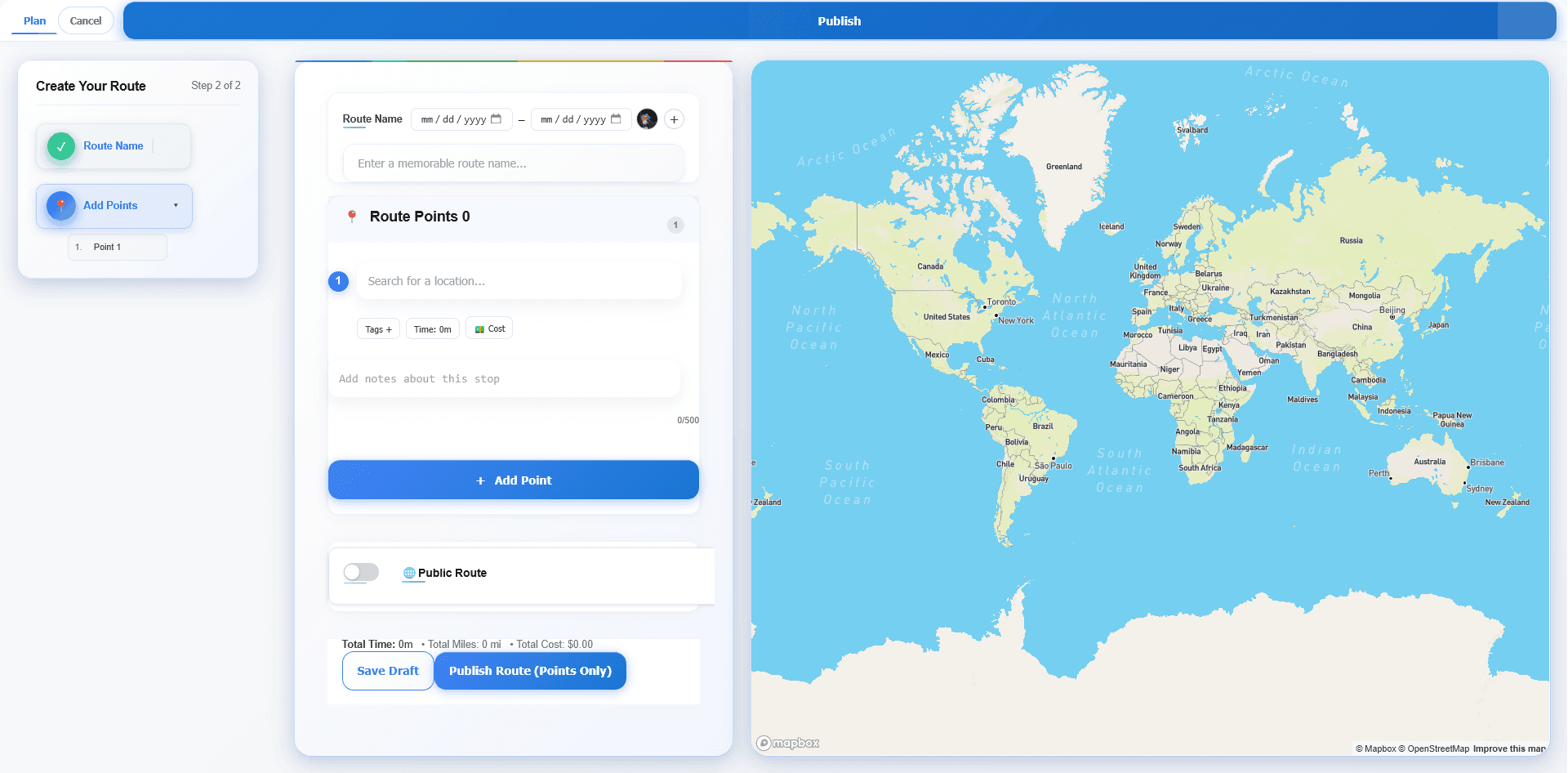Click the Save Draft button
The height and width of the screenshot is (773, 1568).
(388, 670)
